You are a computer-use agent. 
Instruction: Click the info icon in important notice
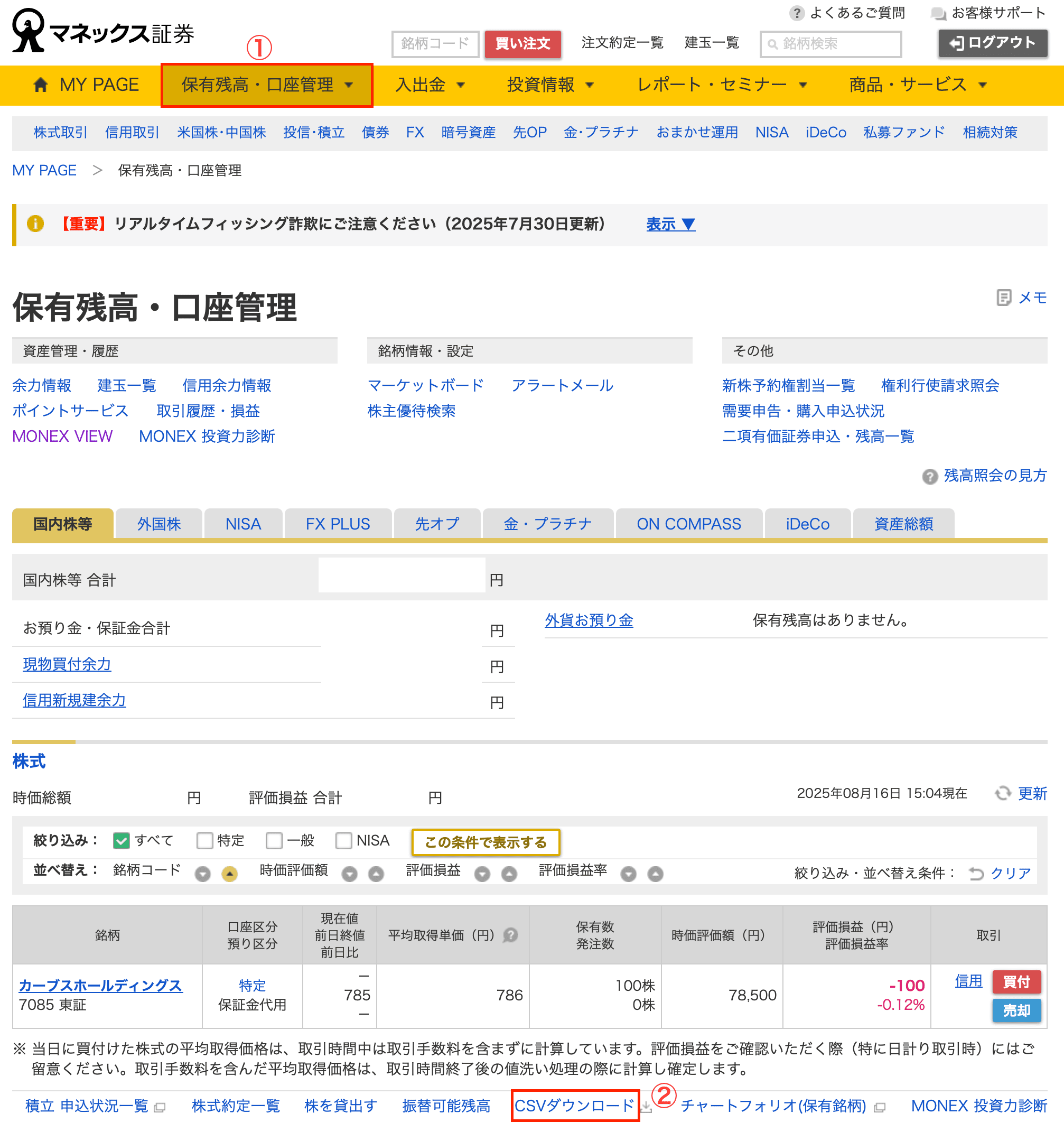click(x=35, y=224)
